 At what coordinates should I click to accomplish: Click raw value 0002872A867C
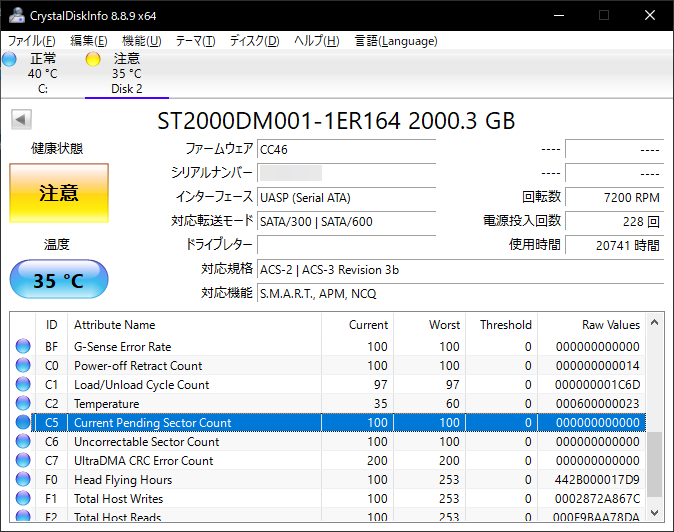(597, 498)
